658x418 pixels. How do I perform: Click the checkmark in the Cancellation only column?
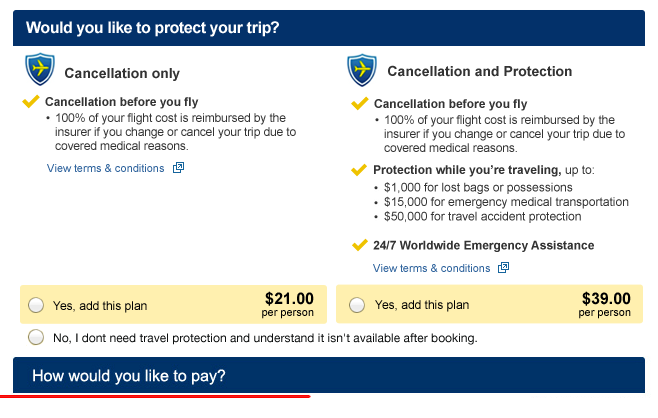click(x=30, y=102)
